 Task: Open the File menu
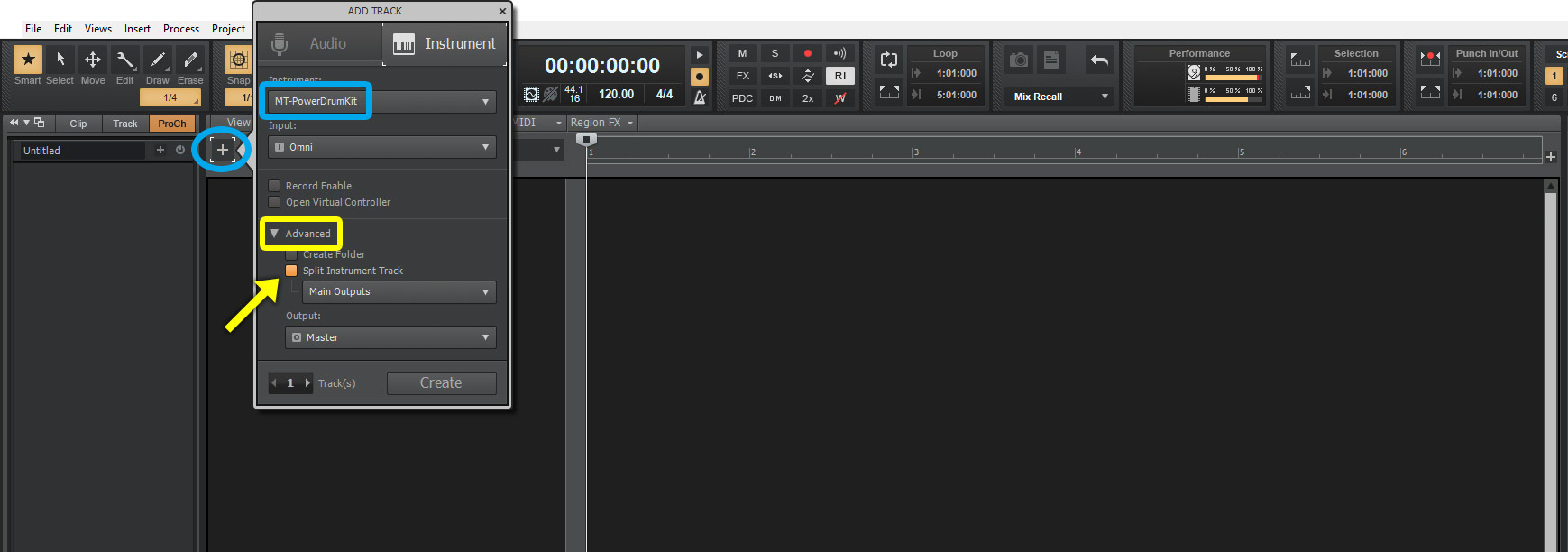tap(33, 29)
